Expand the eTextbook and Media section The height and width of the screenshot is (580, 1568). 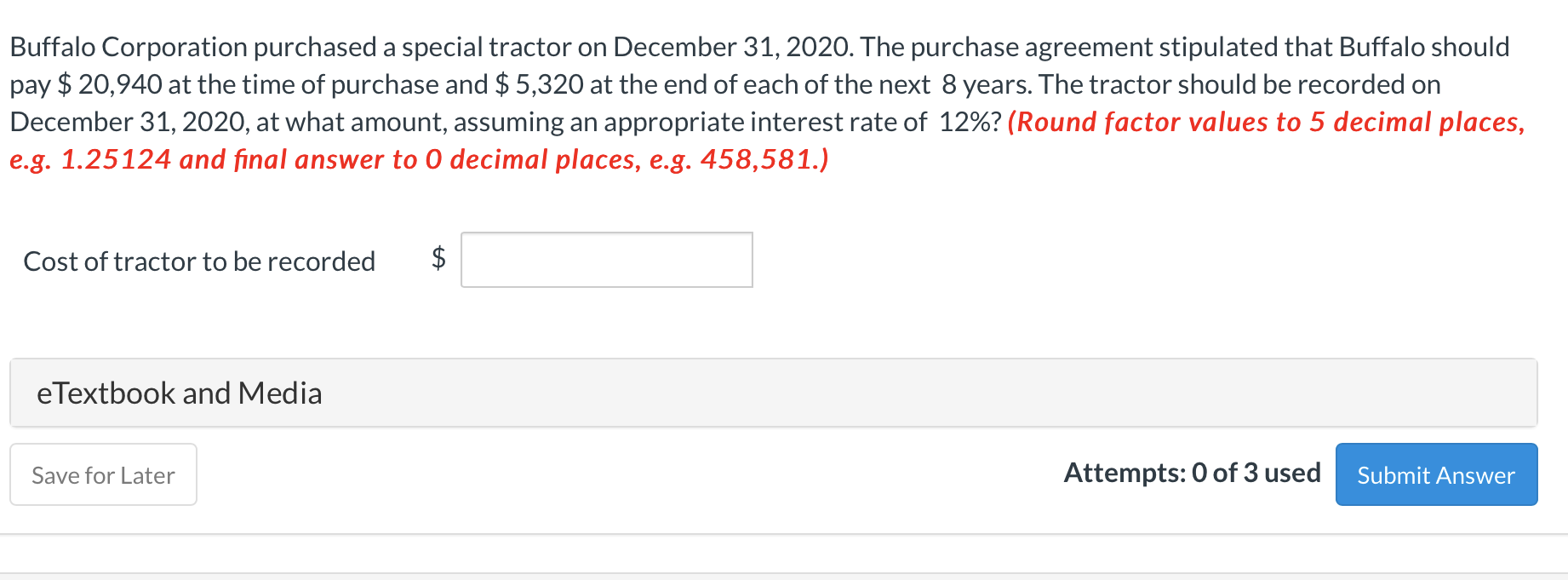179,393
